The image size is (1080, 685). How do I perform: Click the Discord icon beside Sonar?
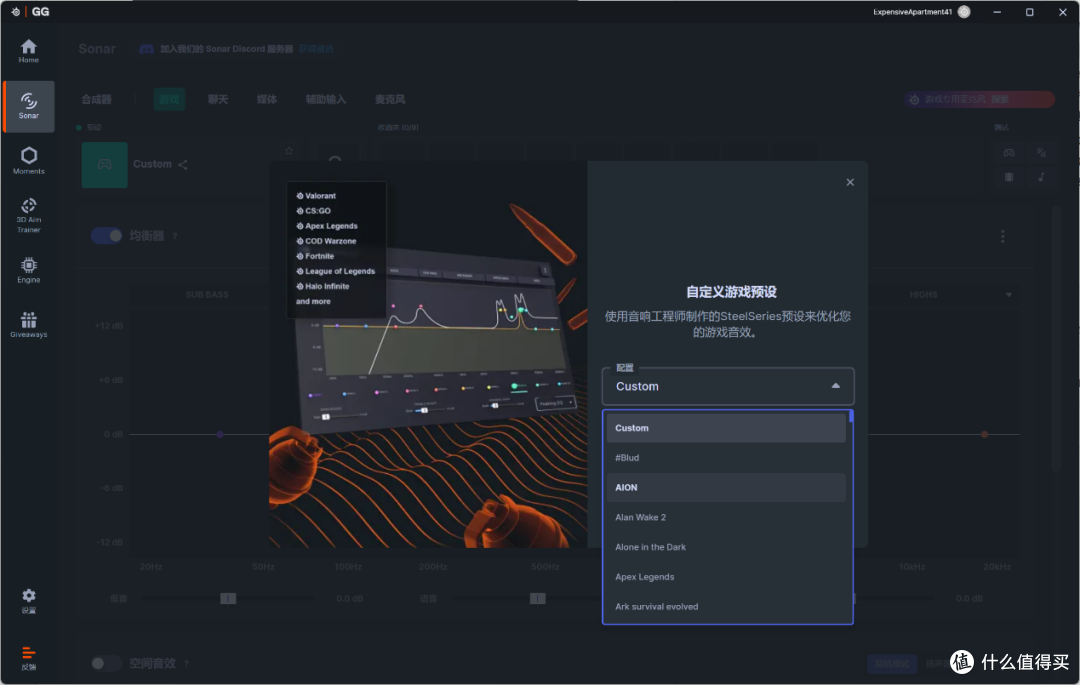pos(146,49)
